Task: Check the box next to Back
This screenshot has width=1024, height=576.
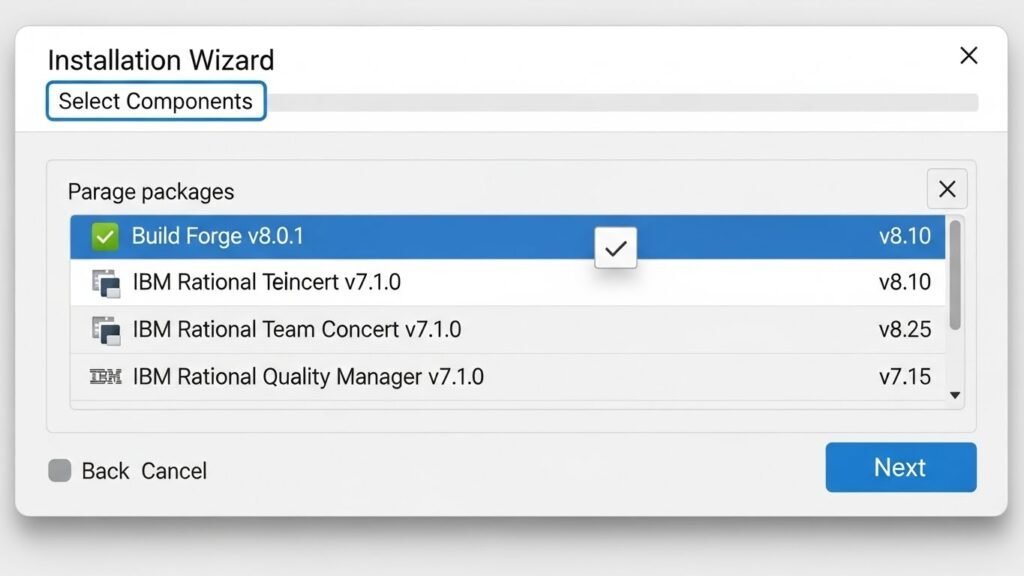Action: (62, 470)
